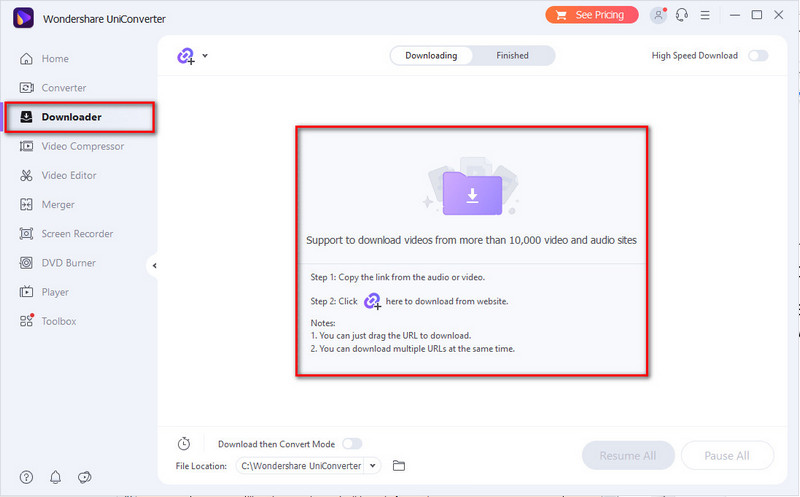The width and height of the screenshot is (800, 497).
Task: Open the help question mark icon
Action: 26,477
